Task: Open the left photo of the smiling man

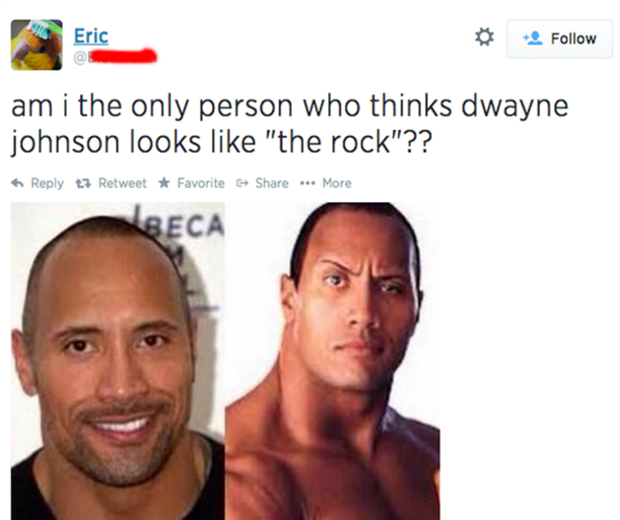Action: point(118,361)
